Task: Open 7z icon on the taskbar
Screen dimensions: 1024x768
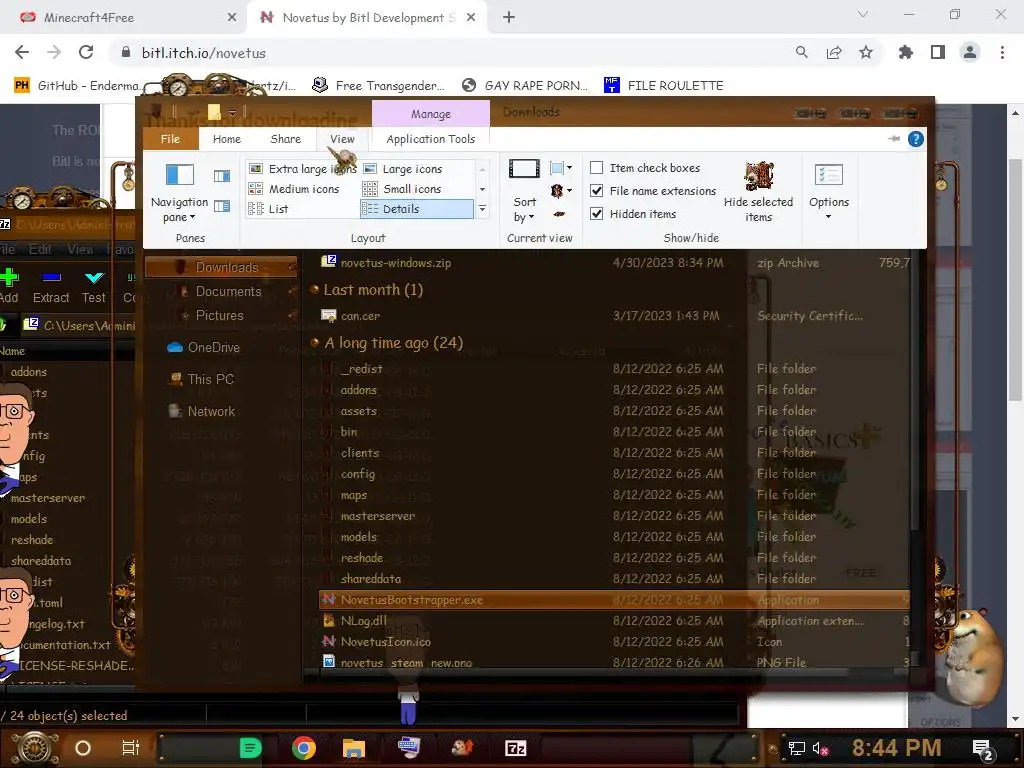Action: coord(515,748)
